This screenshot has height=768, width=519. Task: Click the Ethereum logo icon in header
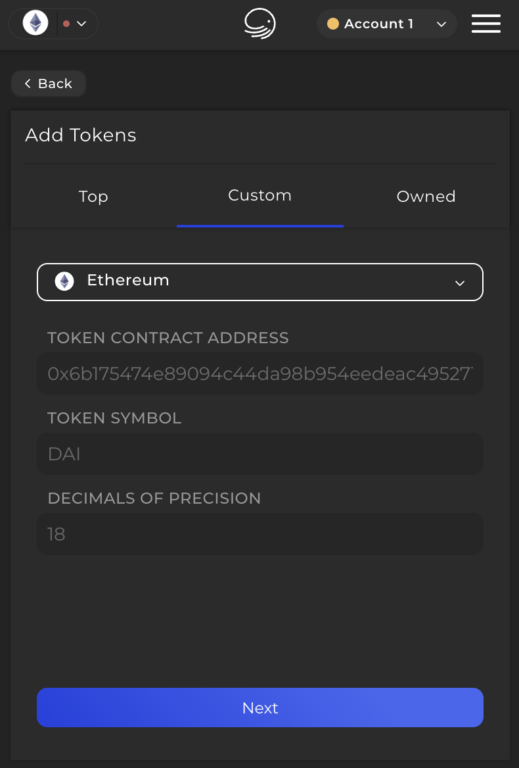(36, 23)
